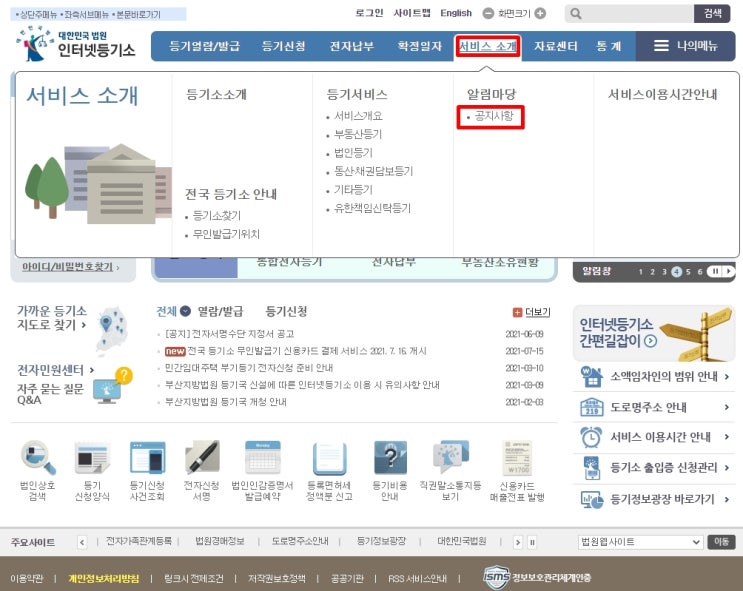
Task: Click 아이디/비밀번호찾기 link
Action: [67, 267]
